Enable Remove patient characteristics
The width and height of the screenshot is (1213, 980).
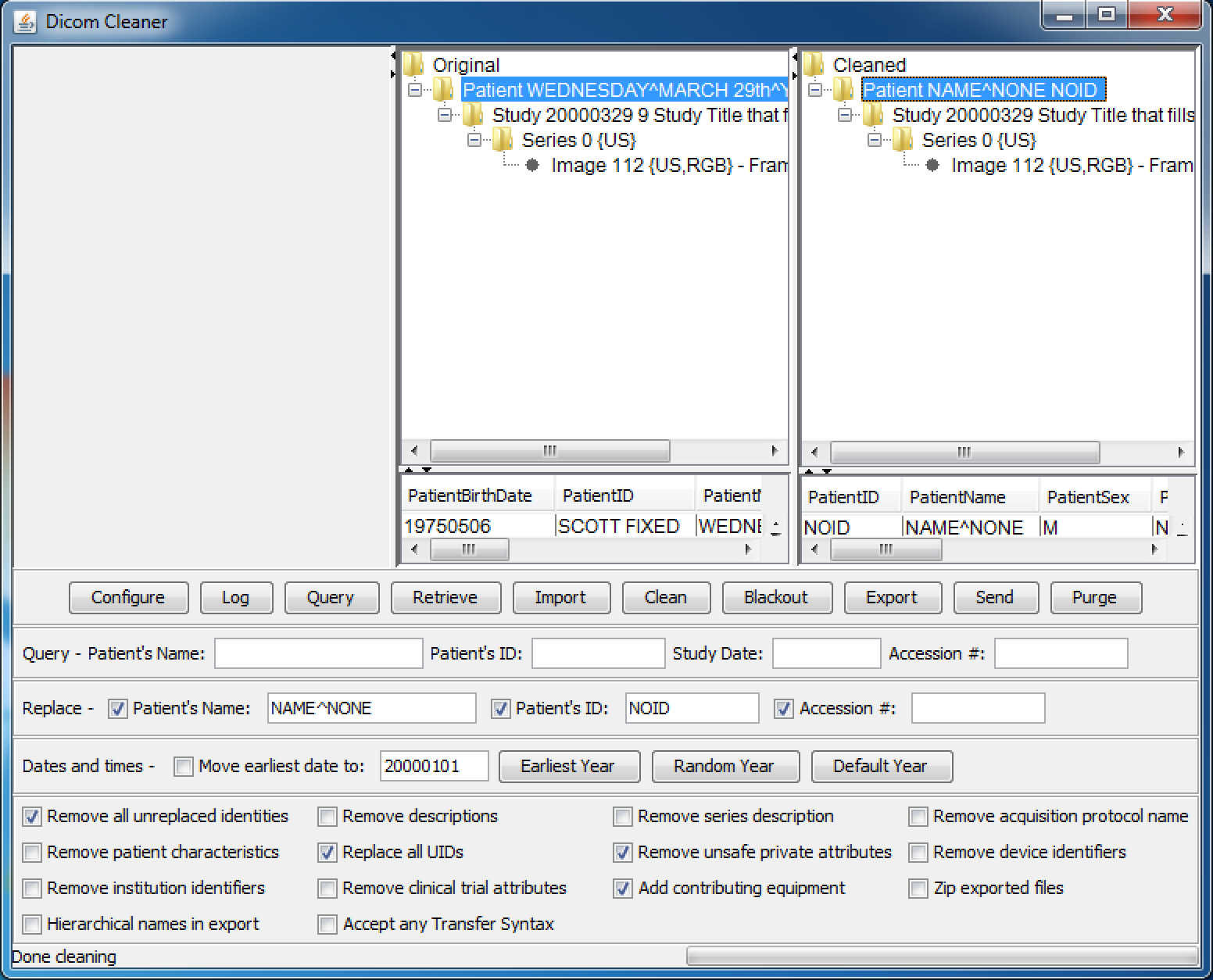point(31,853)
